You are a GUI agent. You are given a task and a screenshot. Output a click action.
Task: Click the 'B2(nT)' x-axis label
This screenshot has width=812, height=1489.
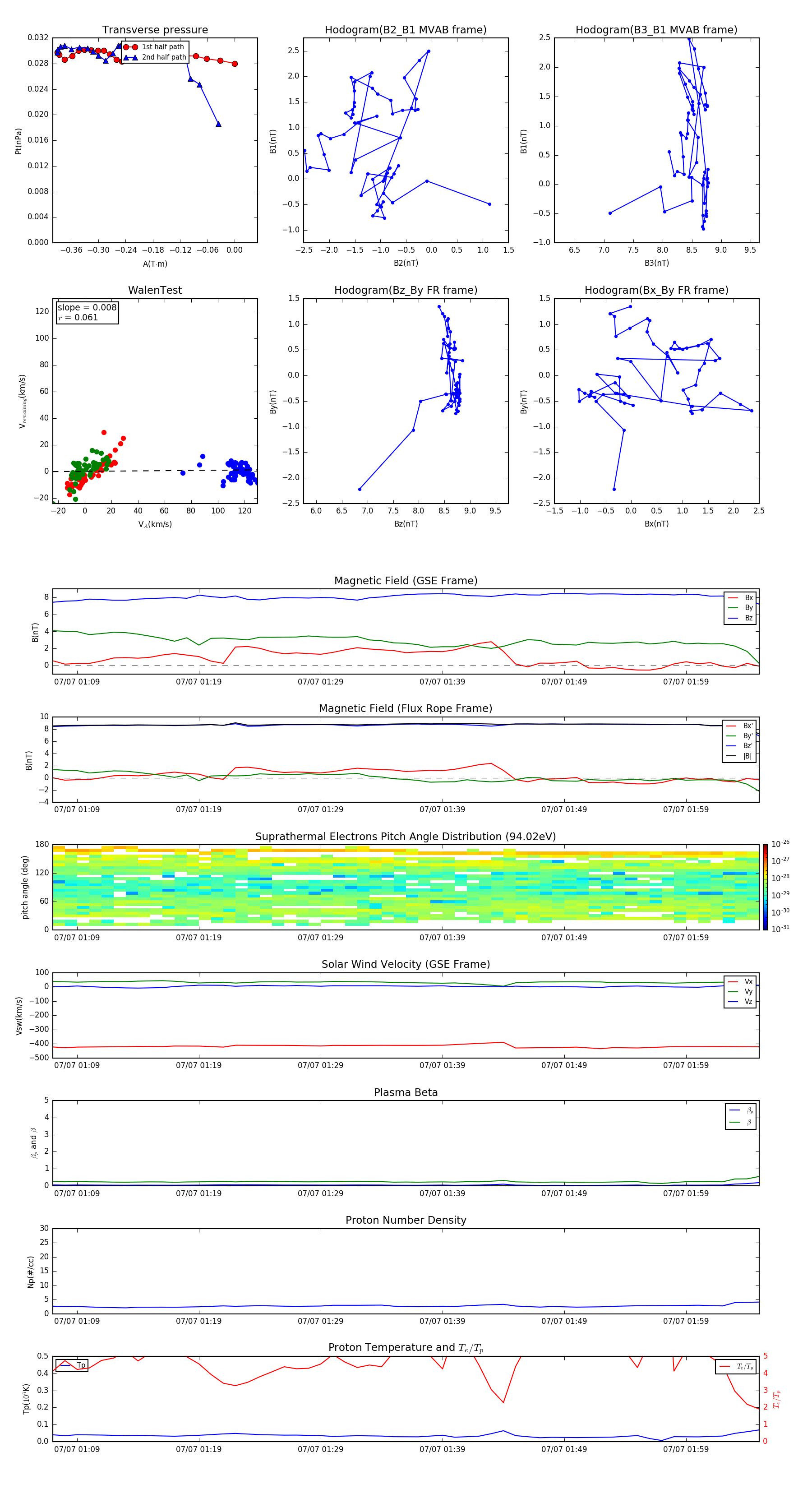406,264
